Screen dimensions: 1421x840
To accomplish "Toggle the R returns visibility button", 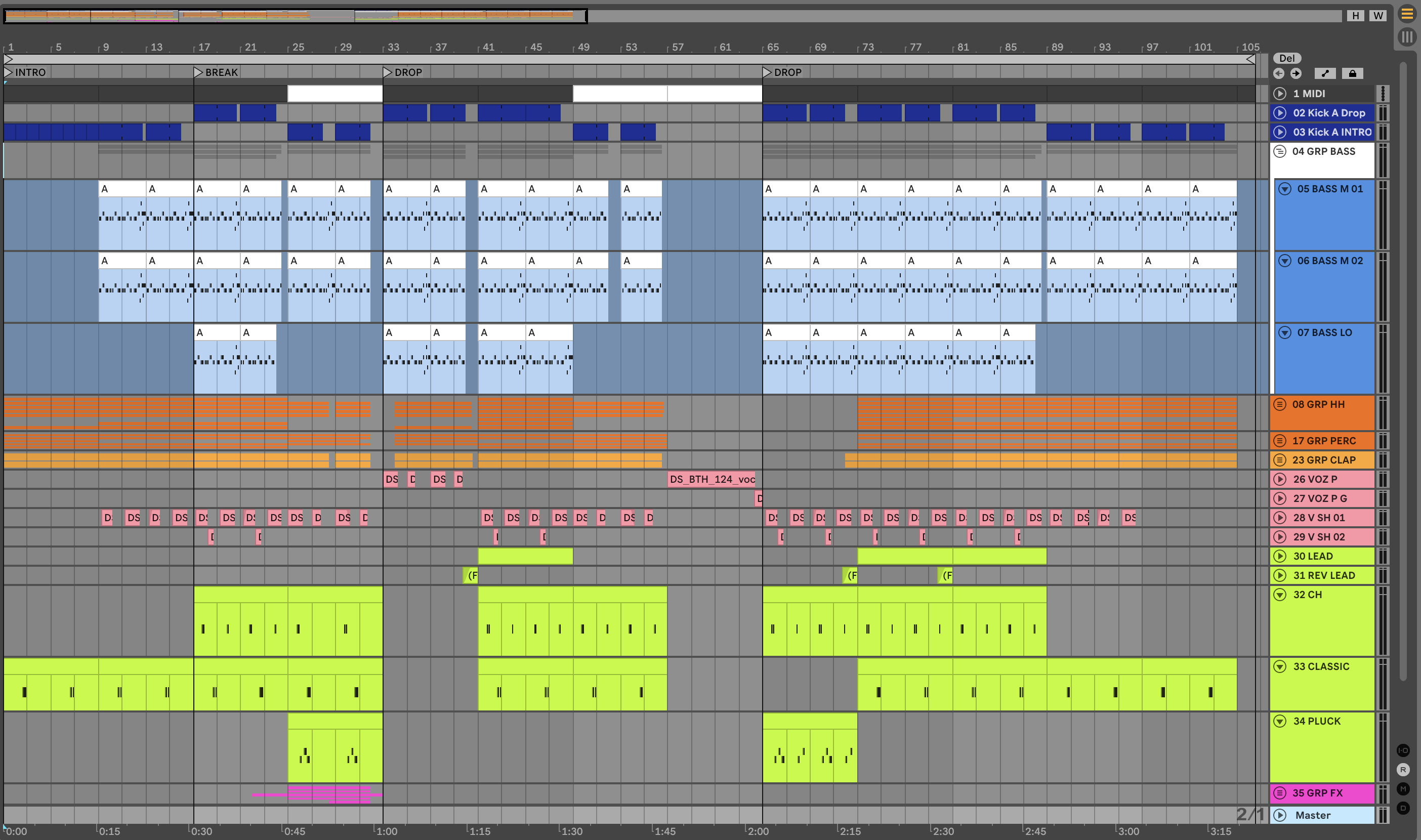I will tap(1403, 770).
